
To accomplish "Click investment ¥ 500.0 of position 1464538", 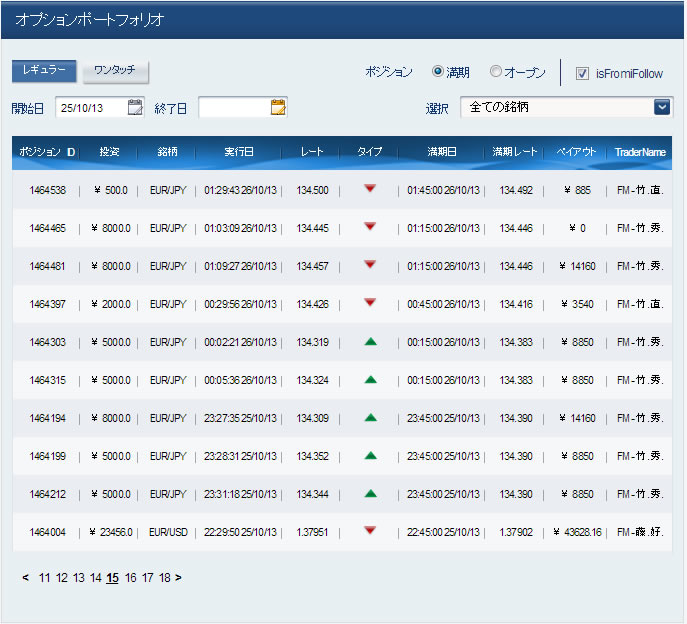I will (111, 190).
